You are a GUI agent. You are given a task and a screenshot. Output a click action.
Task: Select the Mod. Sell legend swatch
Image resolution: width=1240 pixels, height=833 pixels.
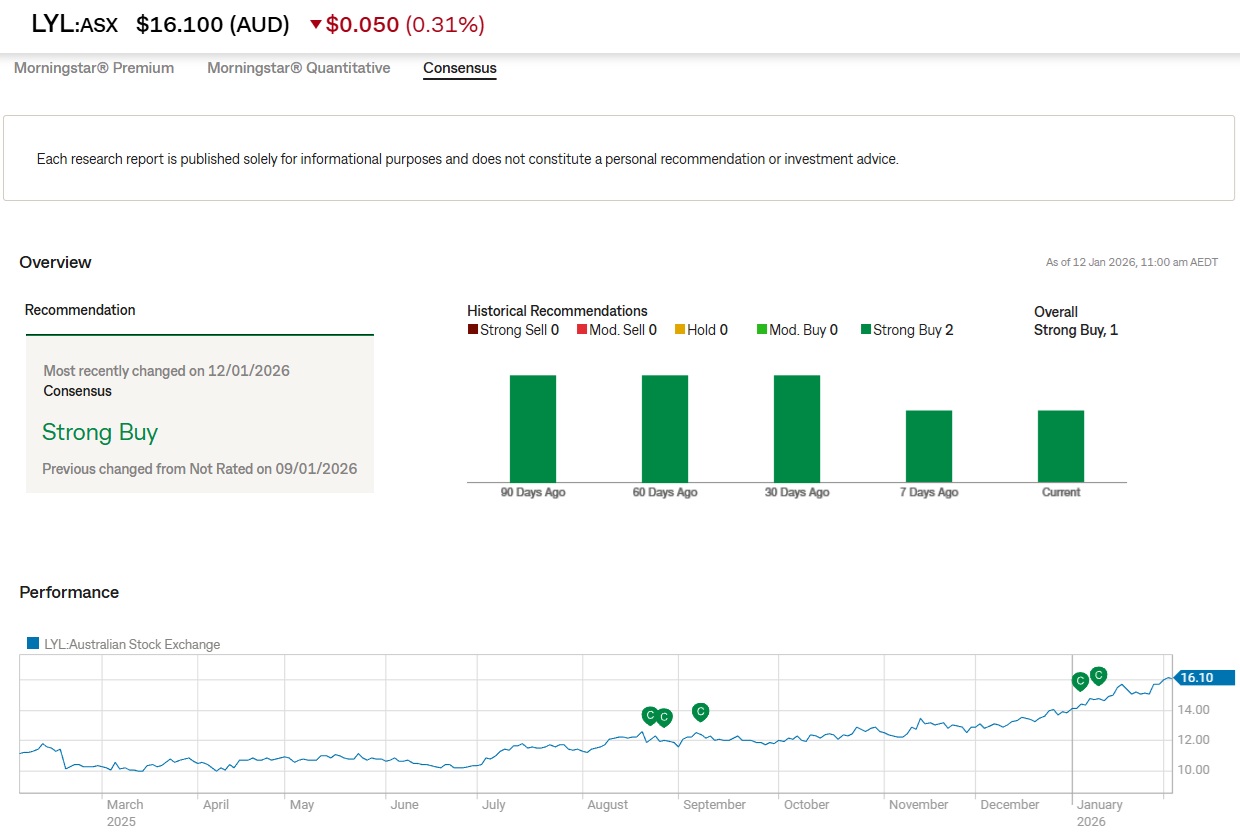coord(582,330)
